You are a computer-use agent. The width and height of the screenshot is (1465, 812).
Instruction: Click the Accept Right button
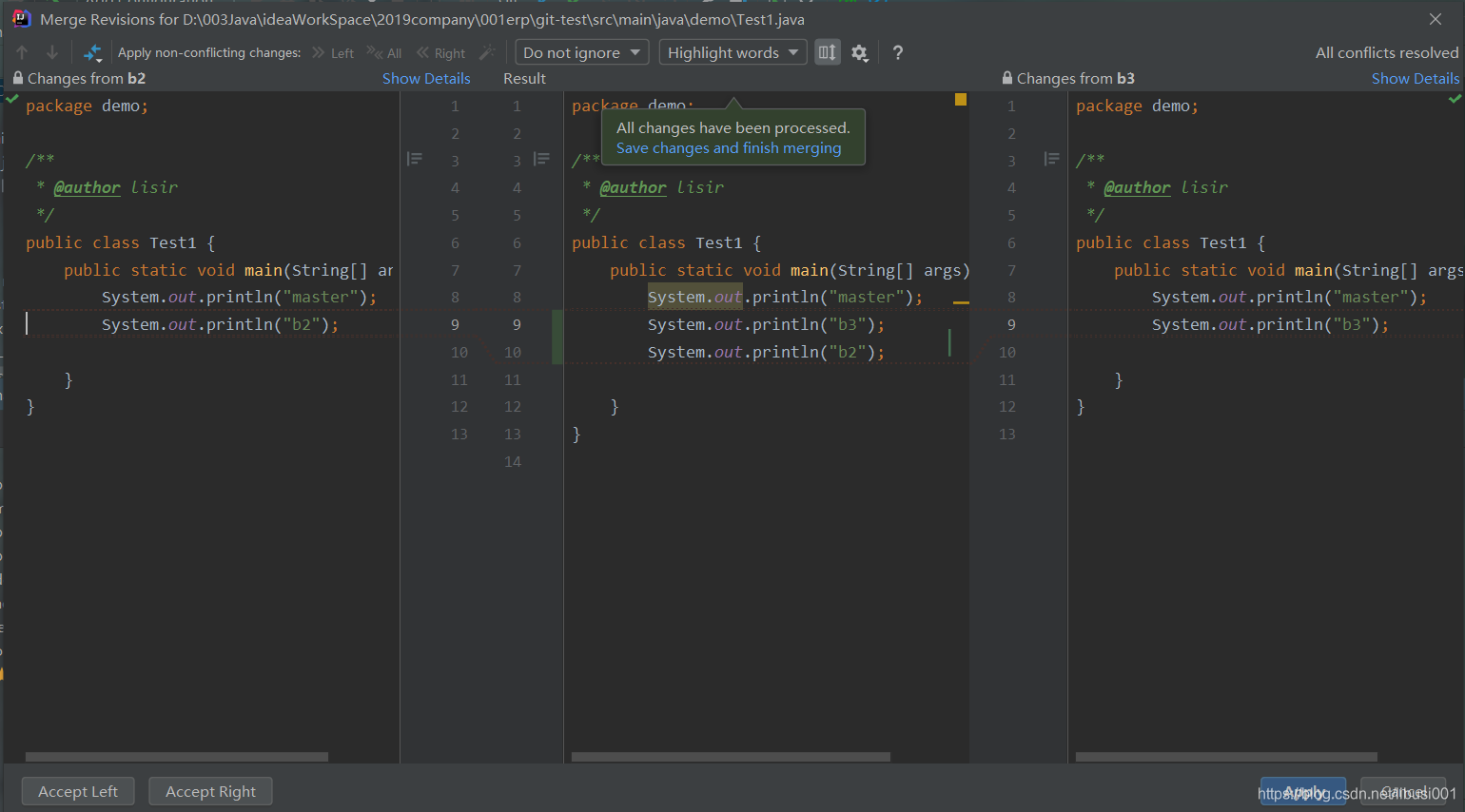(x=210, y=791)
